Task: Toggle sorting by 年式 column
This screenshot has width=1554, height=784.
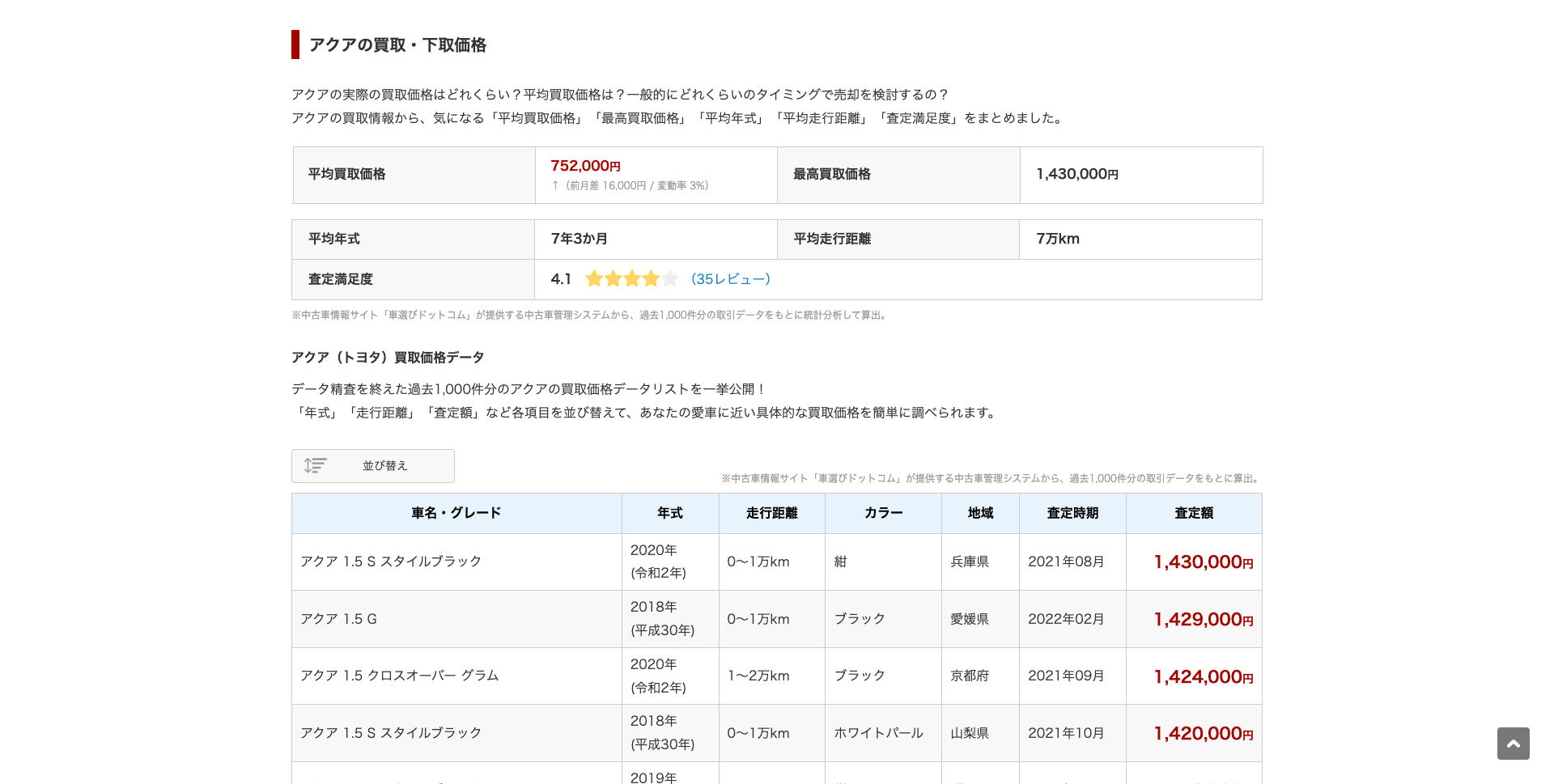Action: [x=670, y=513]
